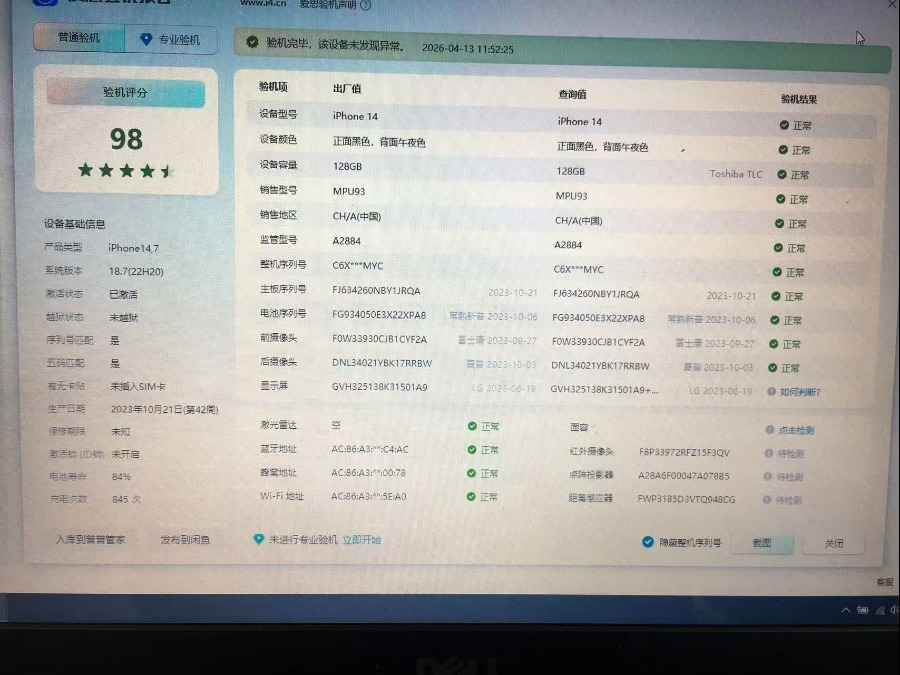Click the 待检测 icon for 红外摄像头

(x=768, y=454)
